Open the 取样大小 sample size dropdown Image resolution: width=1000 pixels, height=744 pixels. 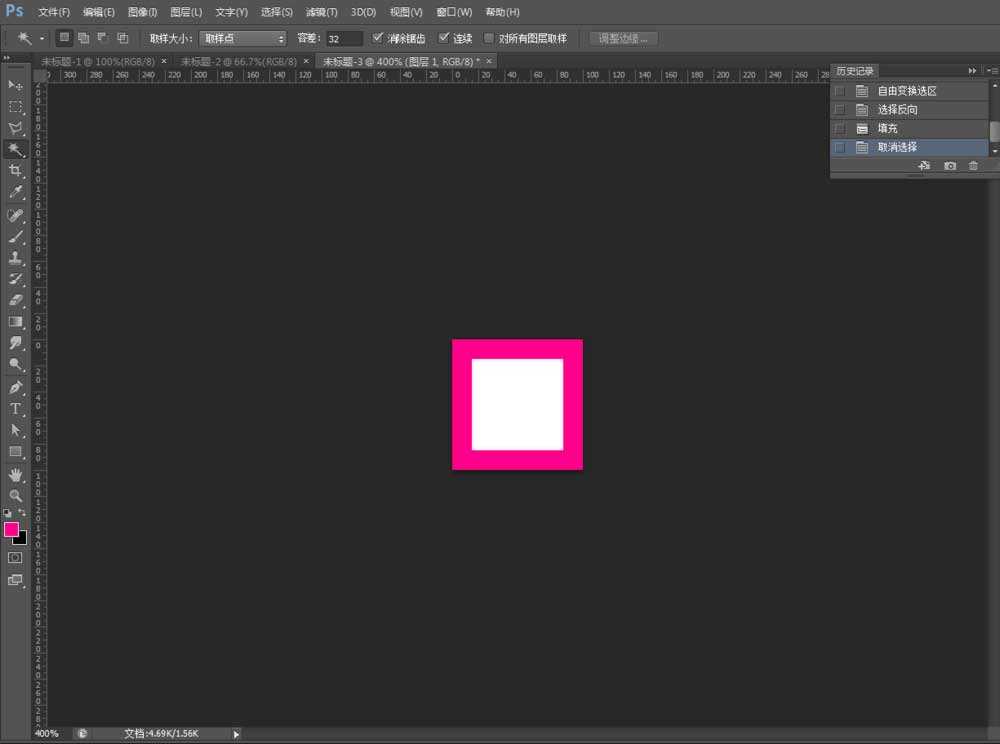(x=244, y=38)
